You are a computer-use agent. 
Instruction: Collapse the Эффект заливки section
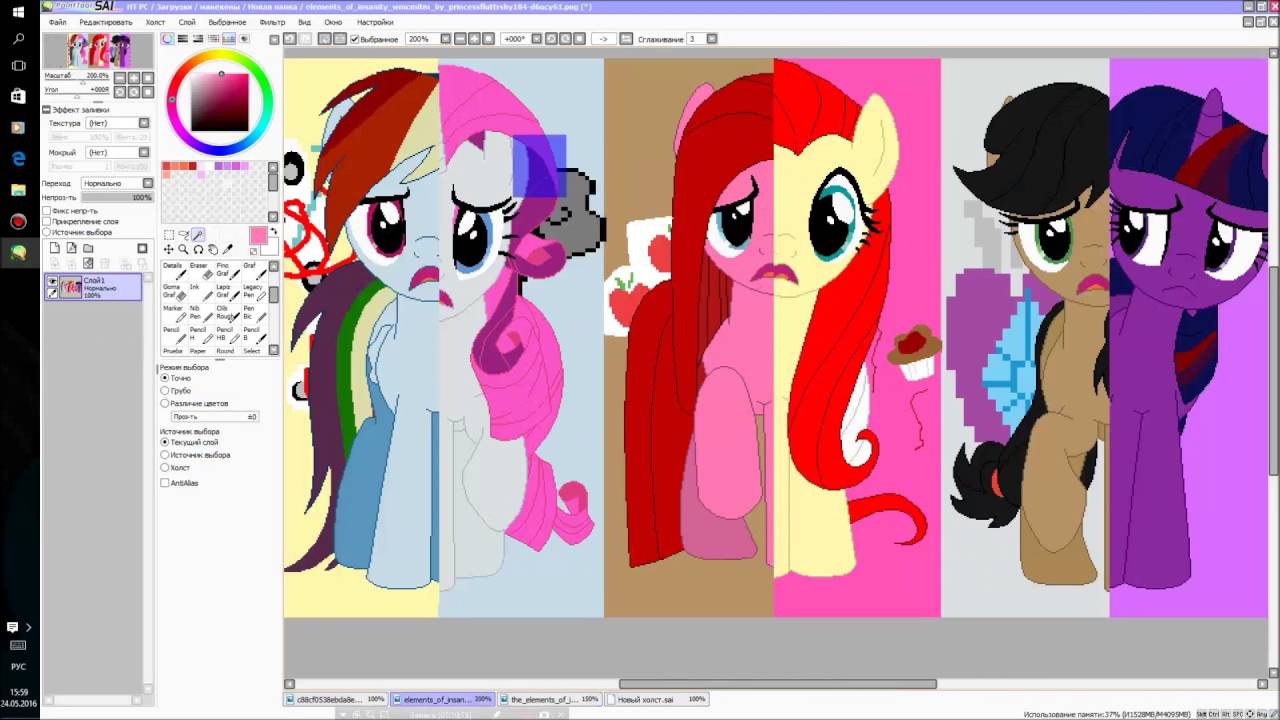[46, 109]
